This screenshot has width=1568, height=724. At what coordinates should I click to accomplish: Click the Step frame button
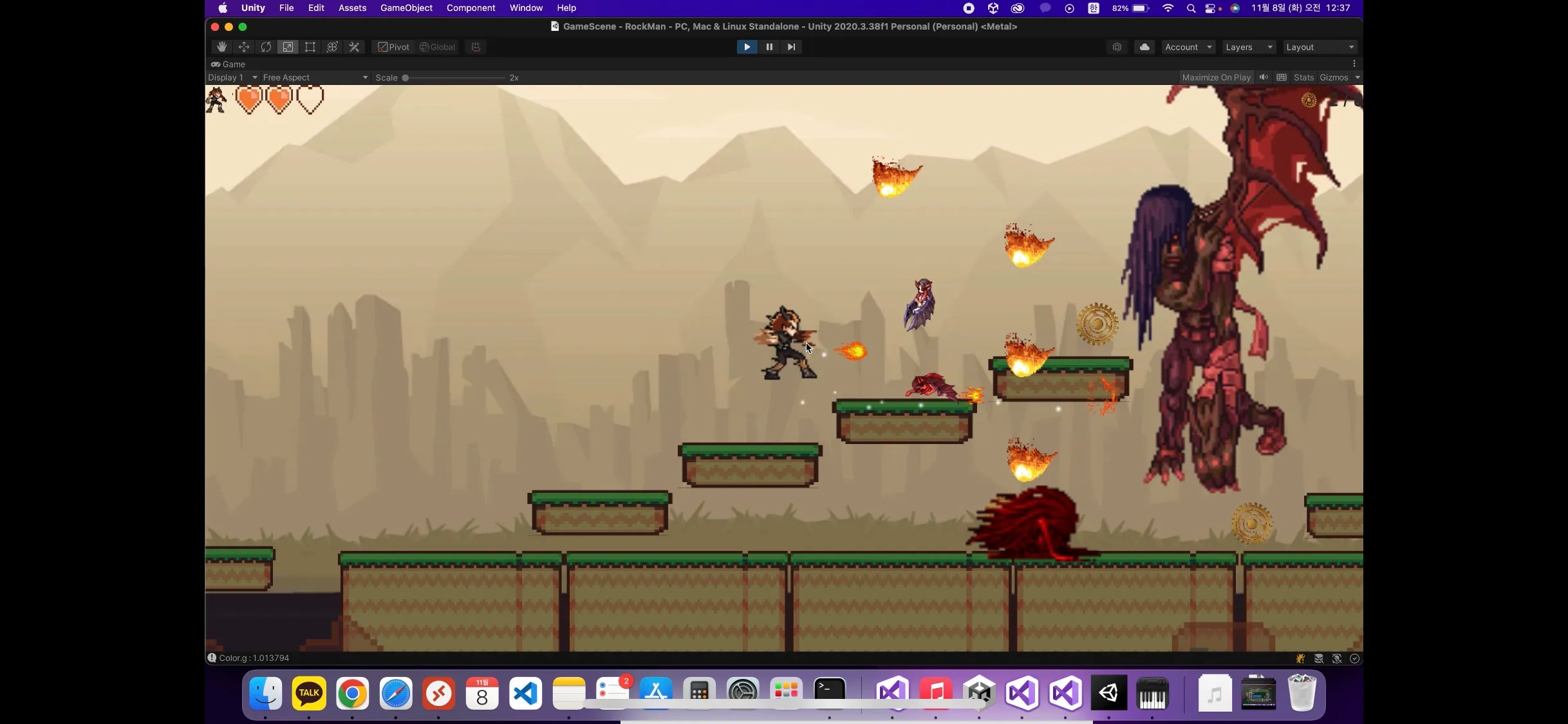coord(791,47)
